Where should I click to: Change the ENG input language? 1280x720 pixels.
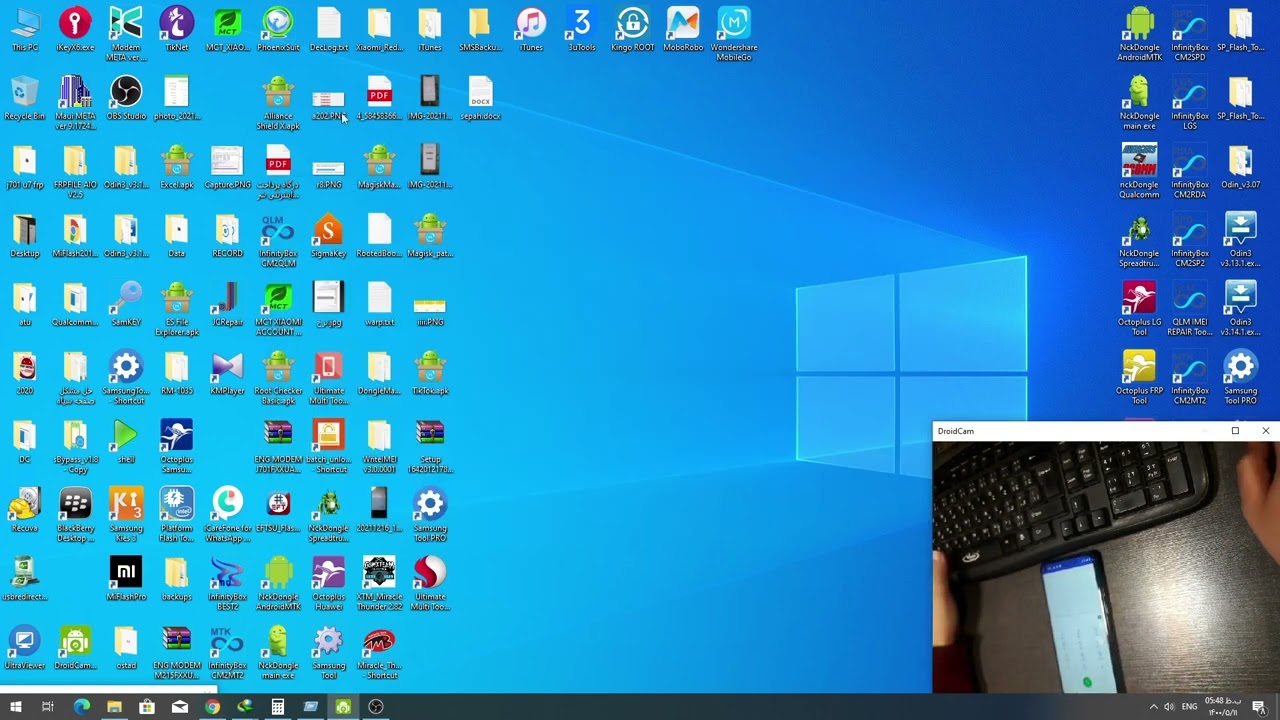(x=1190, y=707)
